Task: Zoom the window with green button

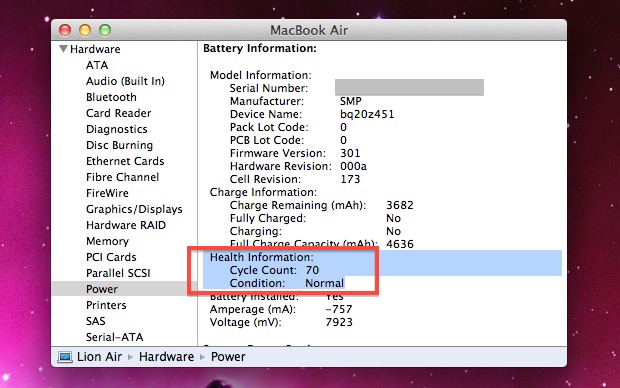Action: click(105, 30)
